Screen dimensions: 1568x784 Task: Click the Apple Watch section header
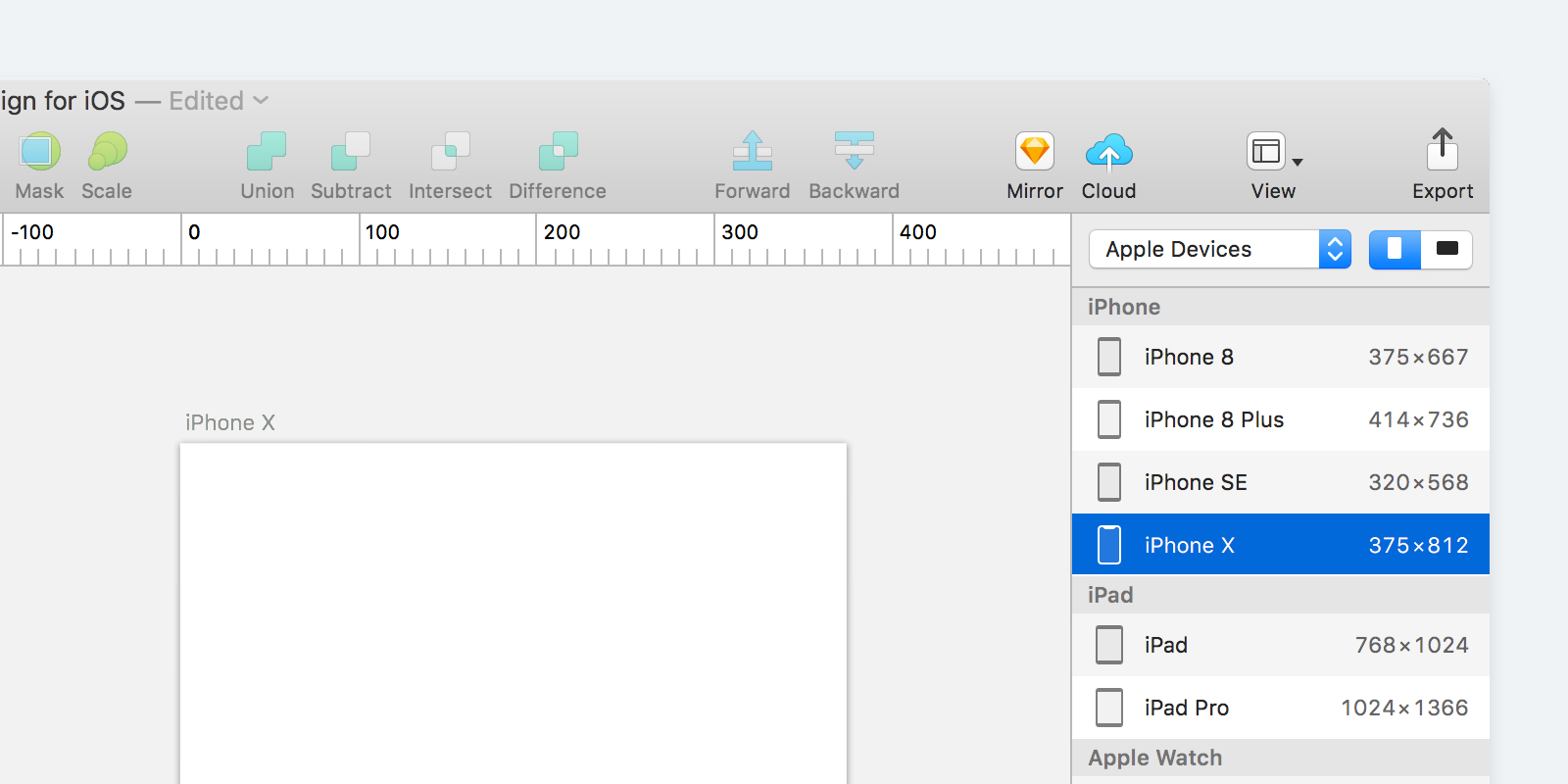[1281, 758]
